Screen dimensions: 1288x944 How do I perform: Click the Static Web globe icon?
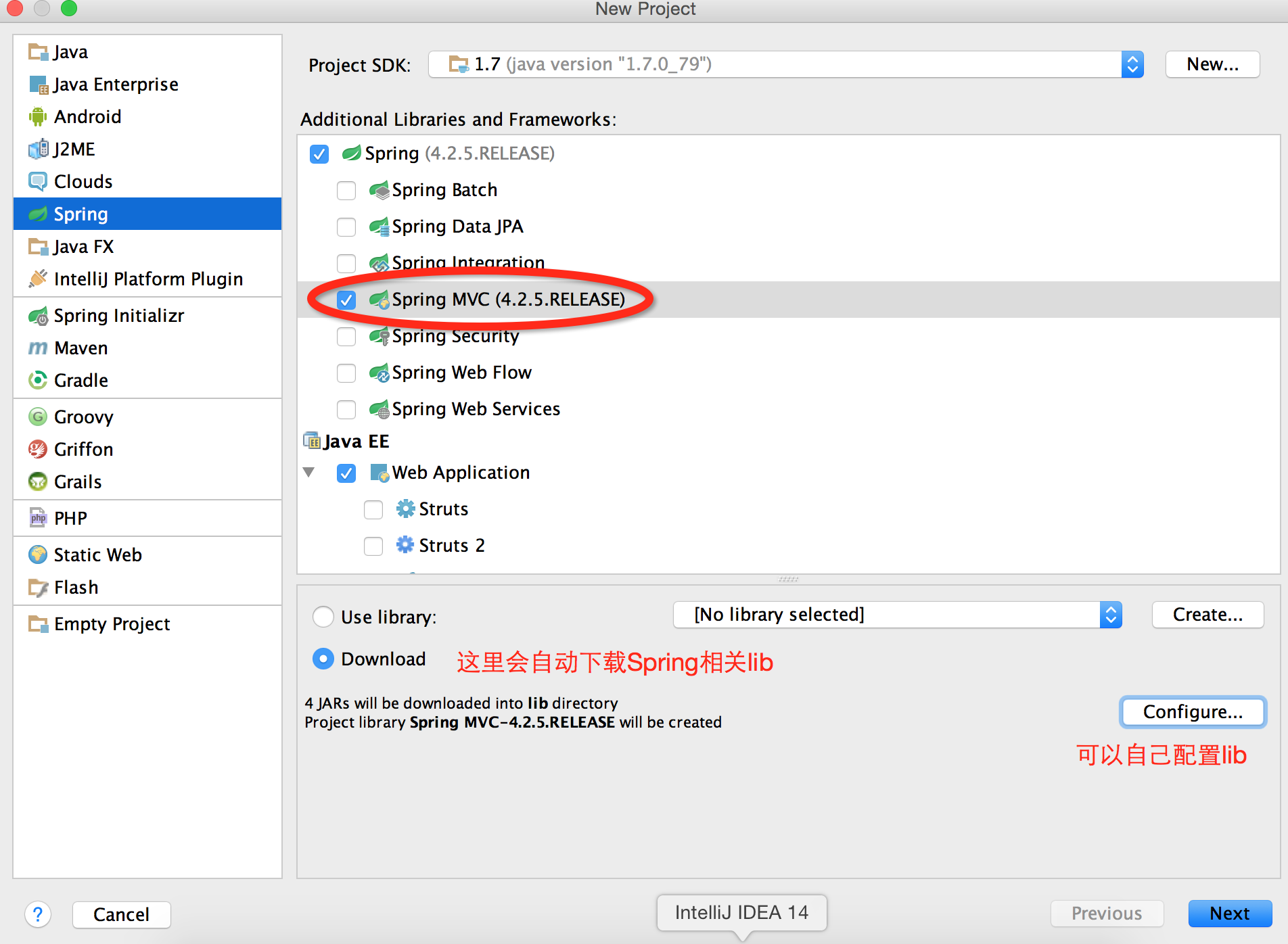38,554
